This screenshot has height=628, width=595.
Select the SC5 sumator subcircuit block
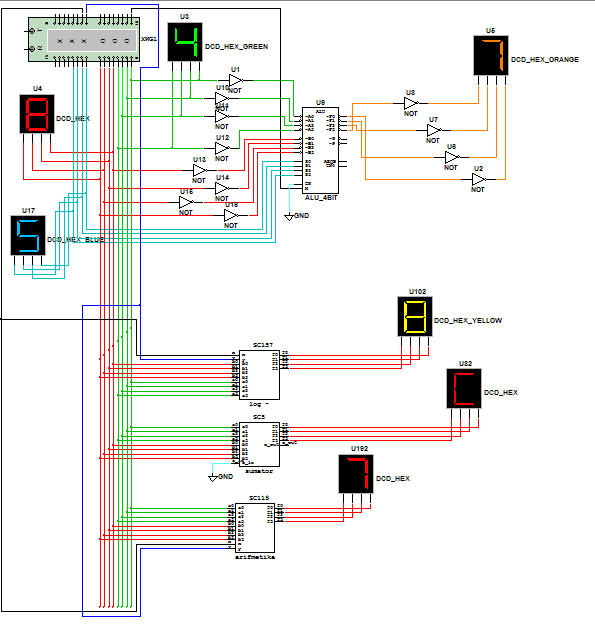pyautogui.click(x=259, y=445)
